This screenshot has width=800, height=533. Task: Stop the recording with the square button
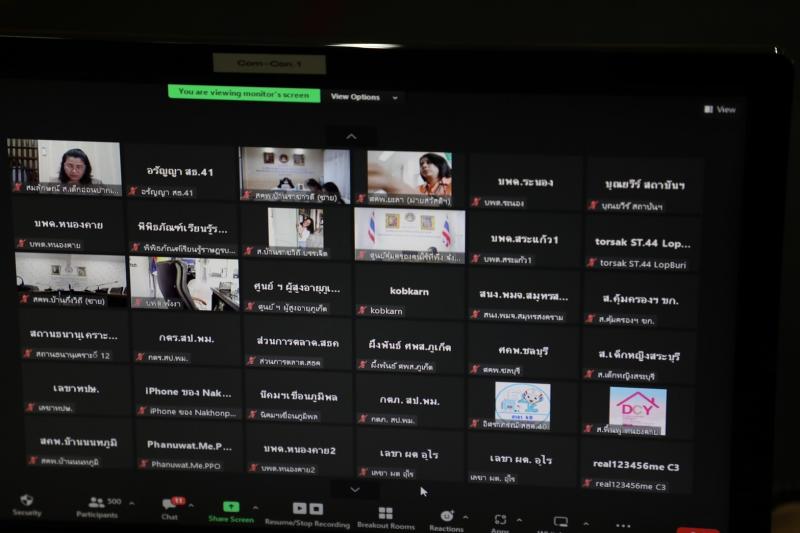[x=316, y=509]
